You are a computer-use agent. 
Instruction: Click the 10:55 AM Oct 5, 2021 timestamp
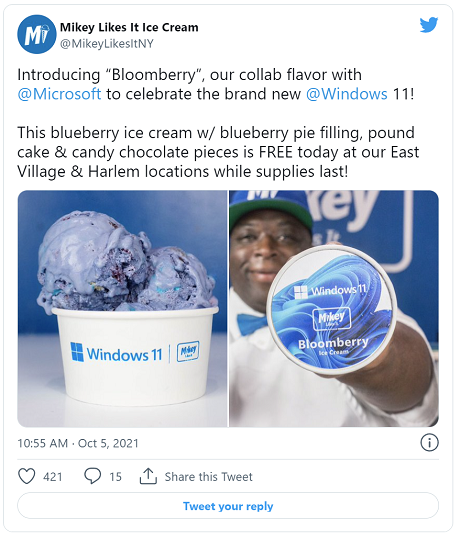coord(78,443)
